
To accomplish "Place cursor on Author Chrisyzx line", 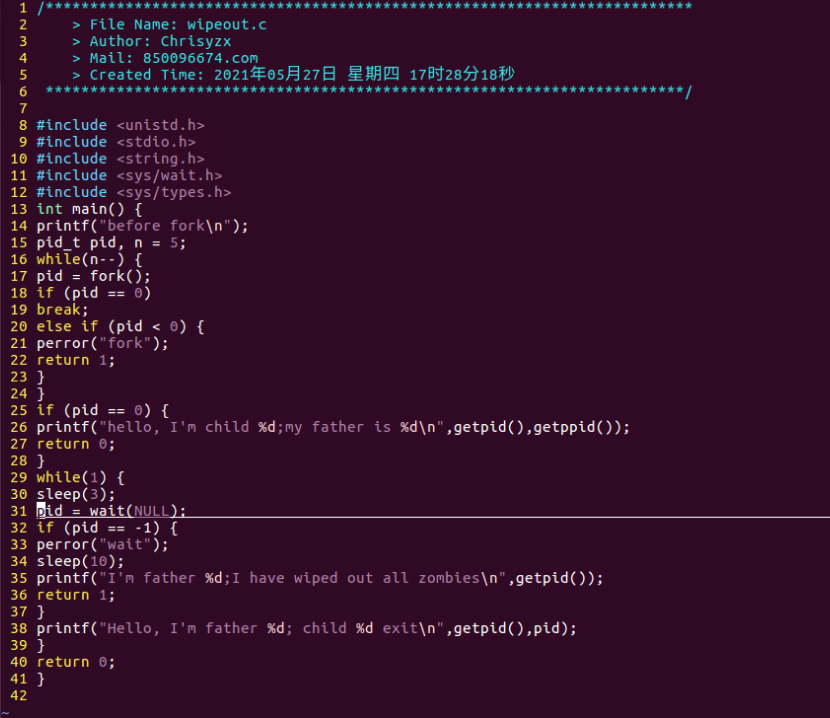I will (x=151, y=41).
